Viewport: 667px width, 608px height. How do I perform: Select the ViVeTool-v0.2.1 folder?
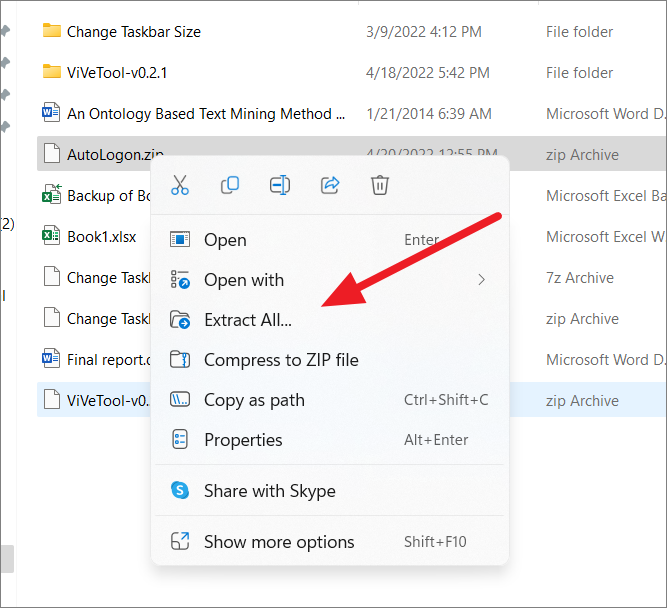[117, 73]
